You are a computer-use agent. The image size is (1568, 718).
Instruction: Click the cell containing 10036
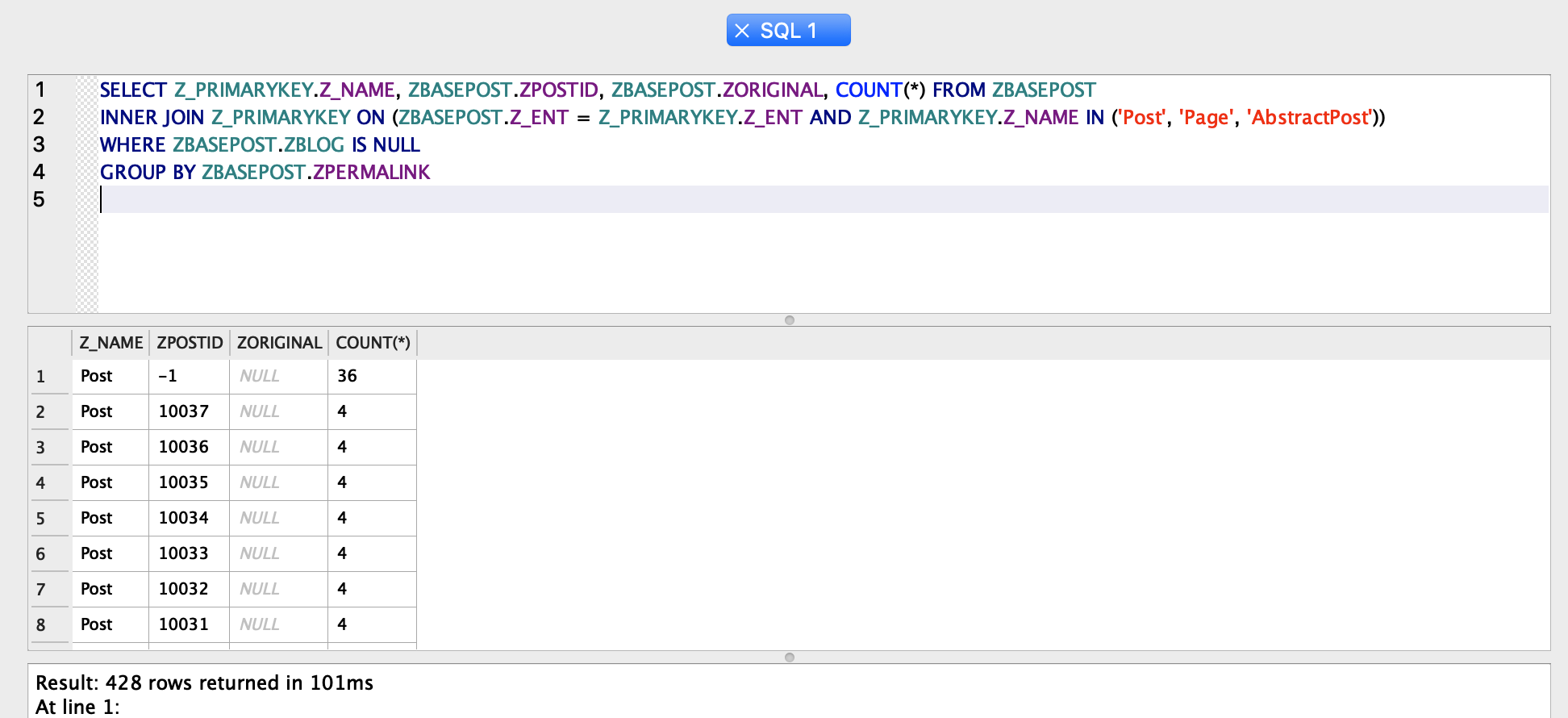190,447
